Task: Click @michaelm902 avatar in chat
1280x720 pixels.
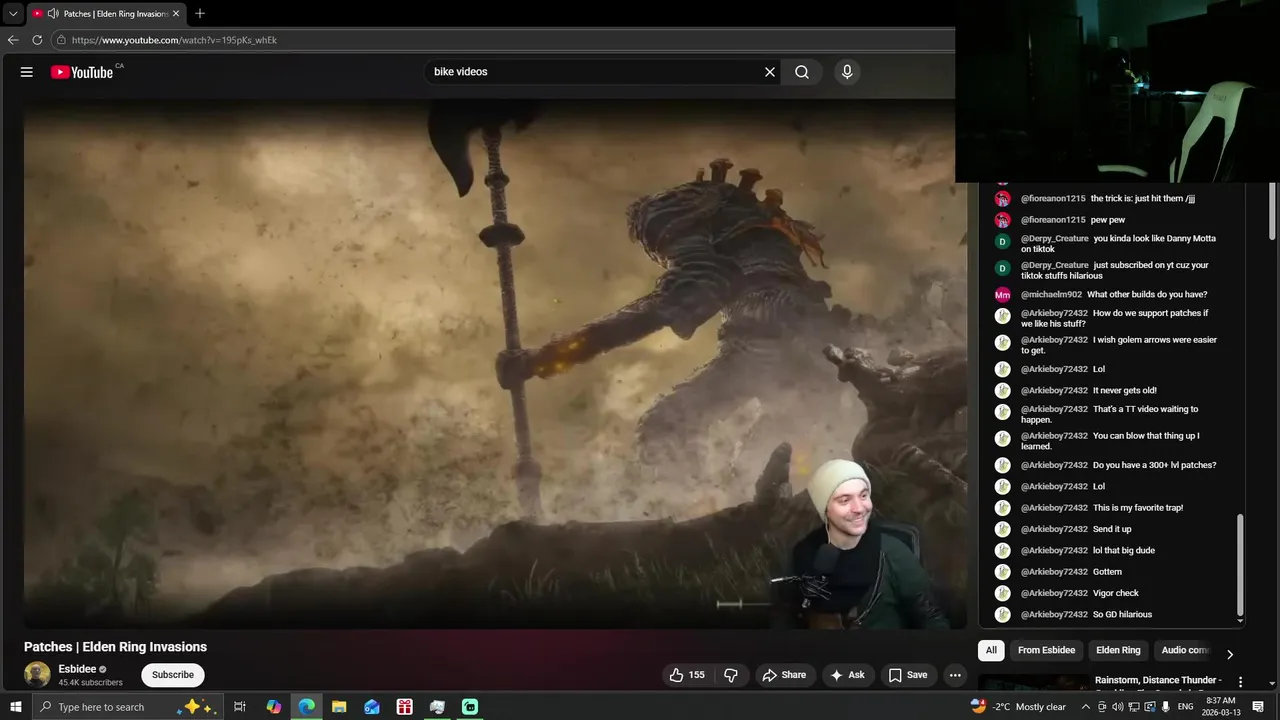Action: pos(1002,295)
